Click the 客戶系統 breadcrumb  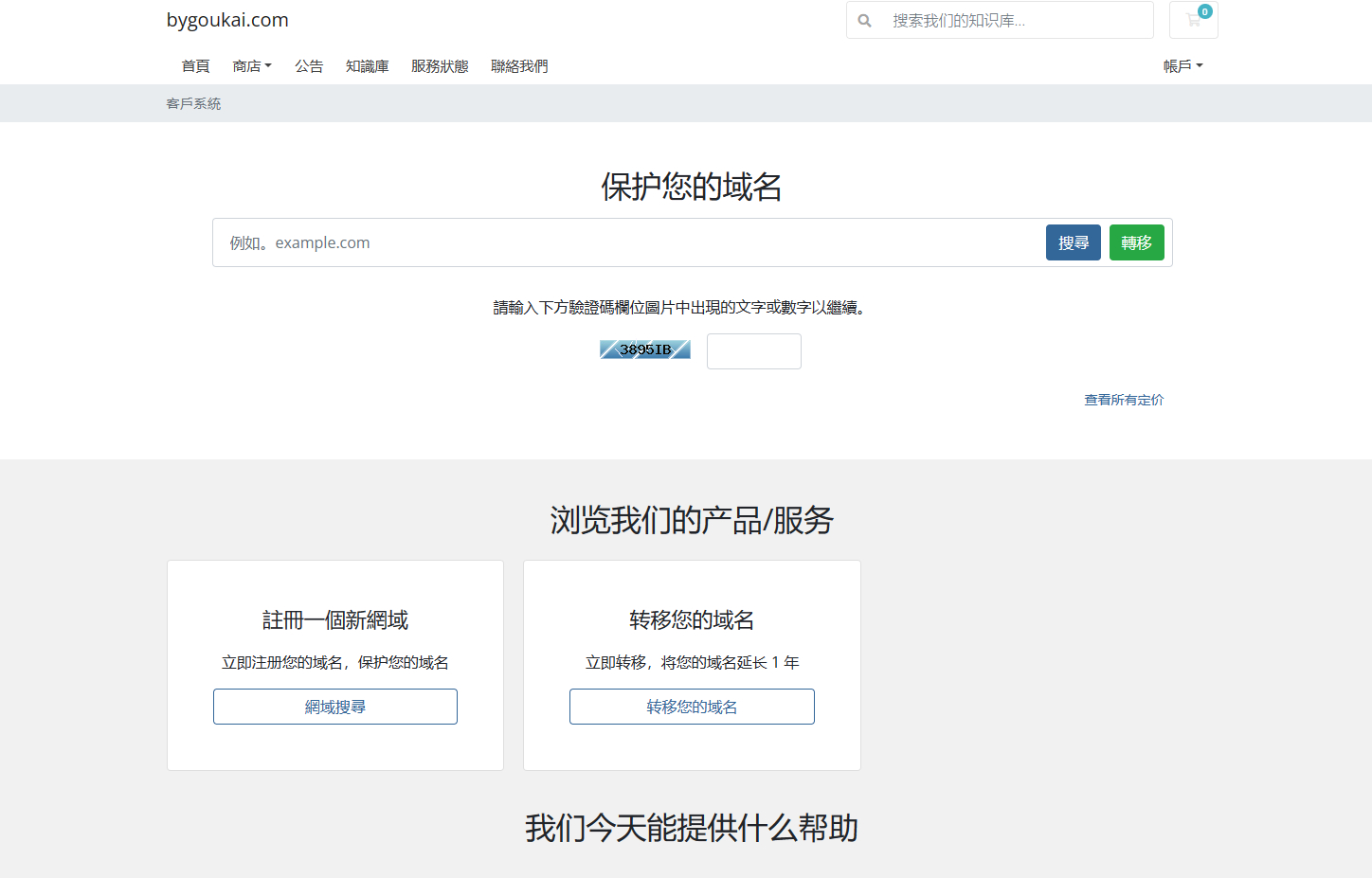193,104
